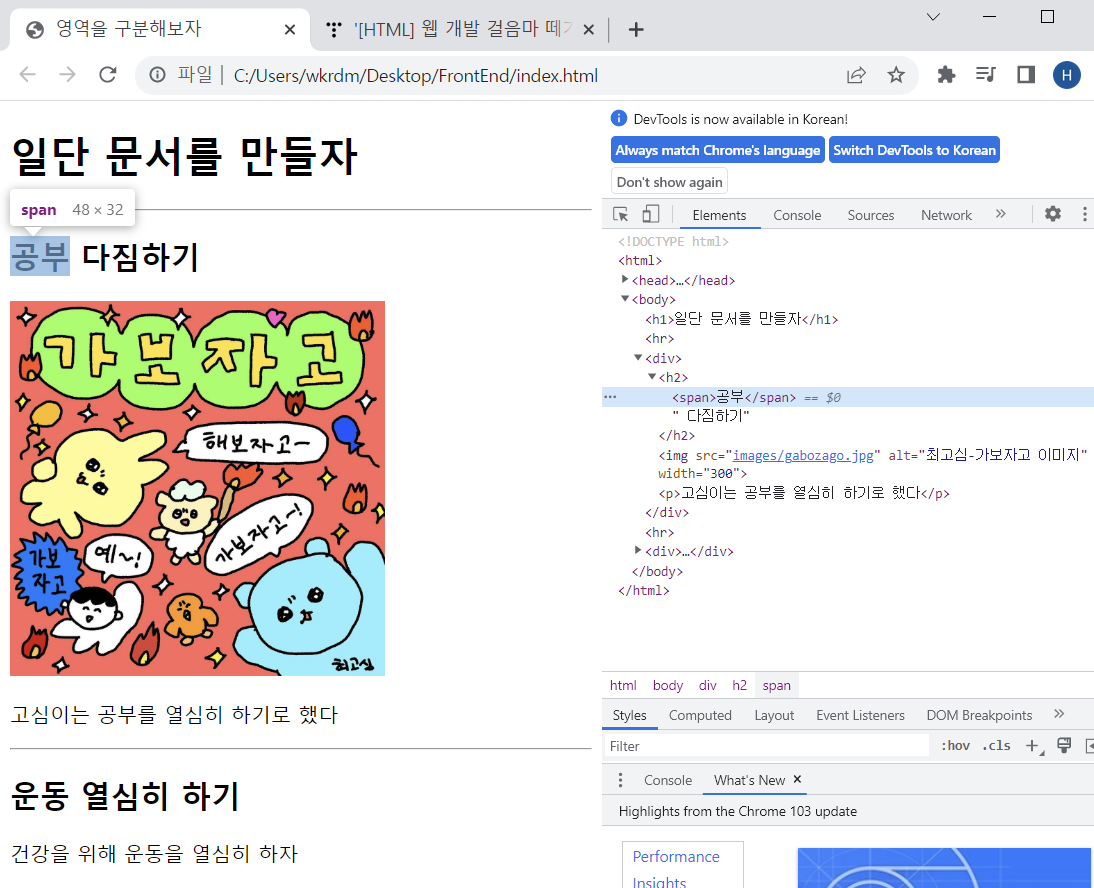Expand the collapsed second div node
This screenshot has height=888, width=1094.
[x=638, y=550]
